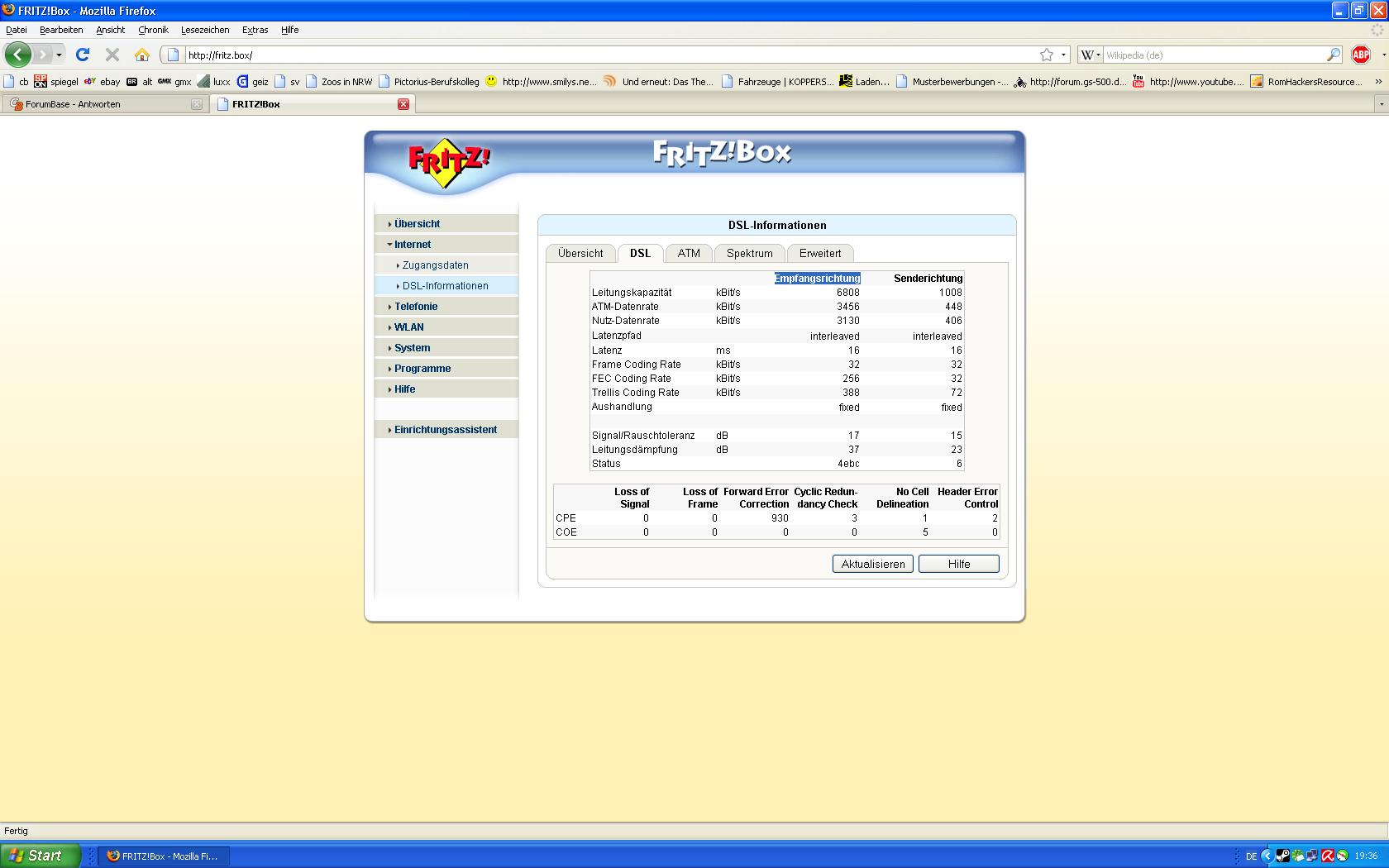Open the Bearbeiten menu
The height and width of the screenshot is (868, 1389).
point(61,30)
